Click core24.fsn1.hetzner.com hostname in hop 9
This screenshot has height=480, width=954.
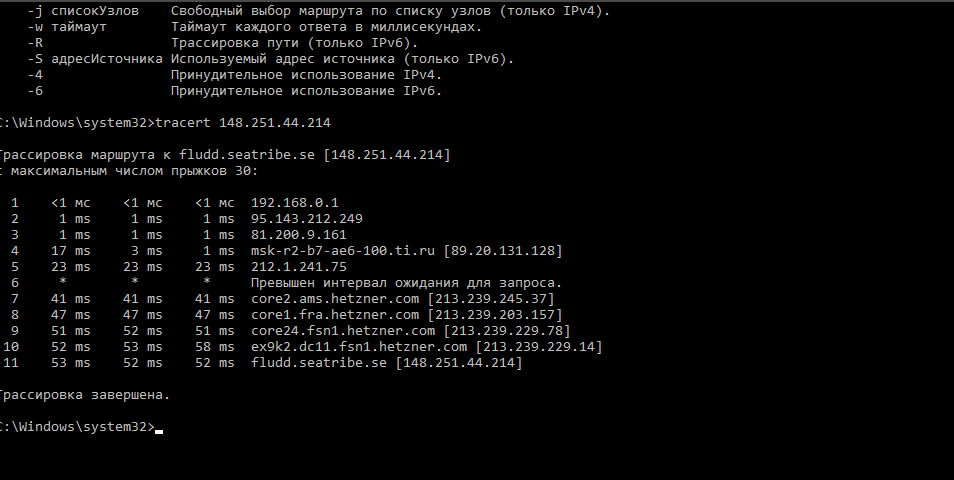pyautogui.click(x=343, y=330)
